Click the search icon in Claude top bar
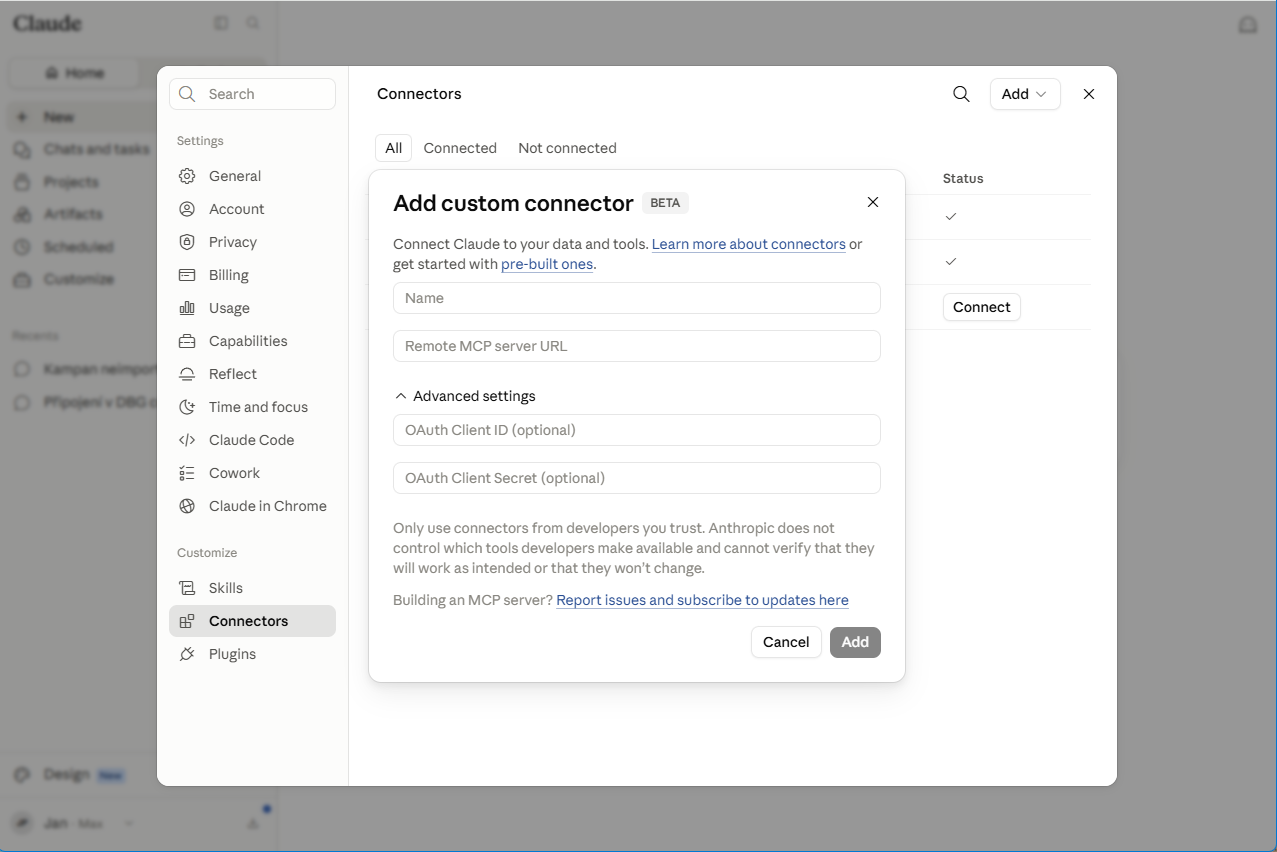Viewport: 1277px width, 852px height. (x=253, y=23)
